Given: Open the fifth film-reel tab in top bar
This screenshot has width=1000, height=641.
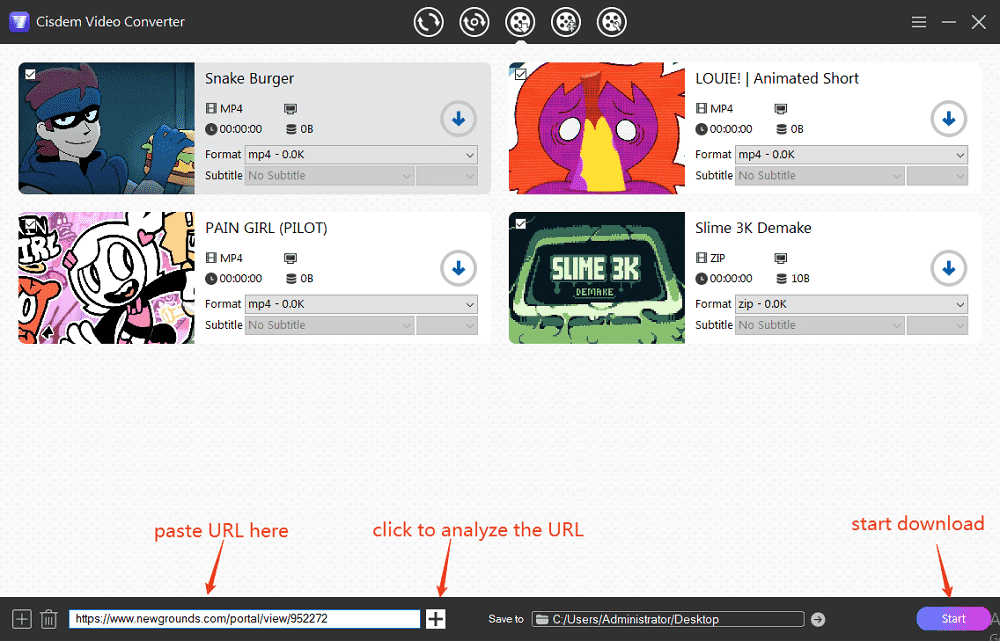Looking at the screenshot, I should pos(612,22).
